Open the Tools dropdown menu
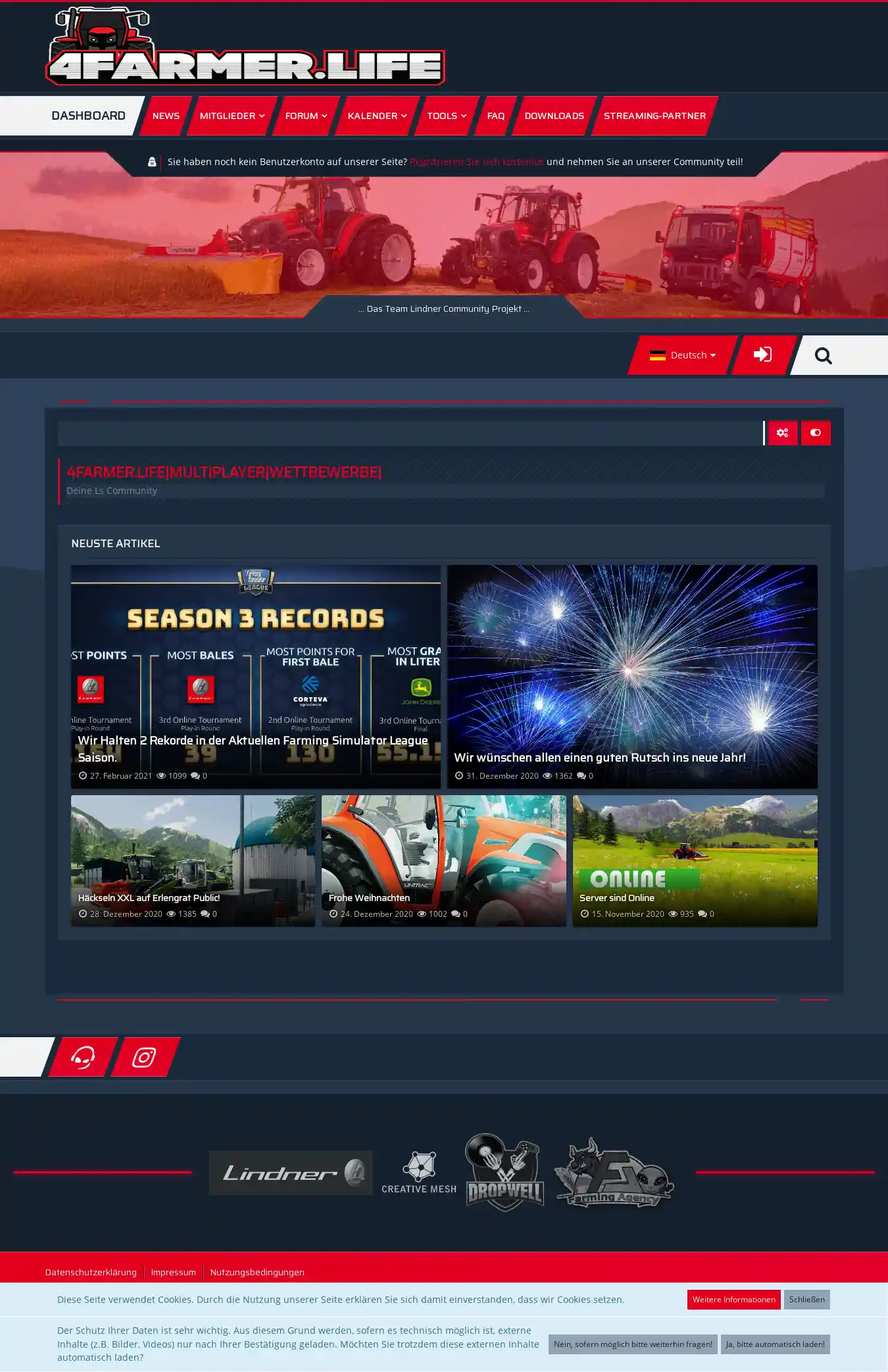This screenshot has width=888, height=1372. [447, 116]
